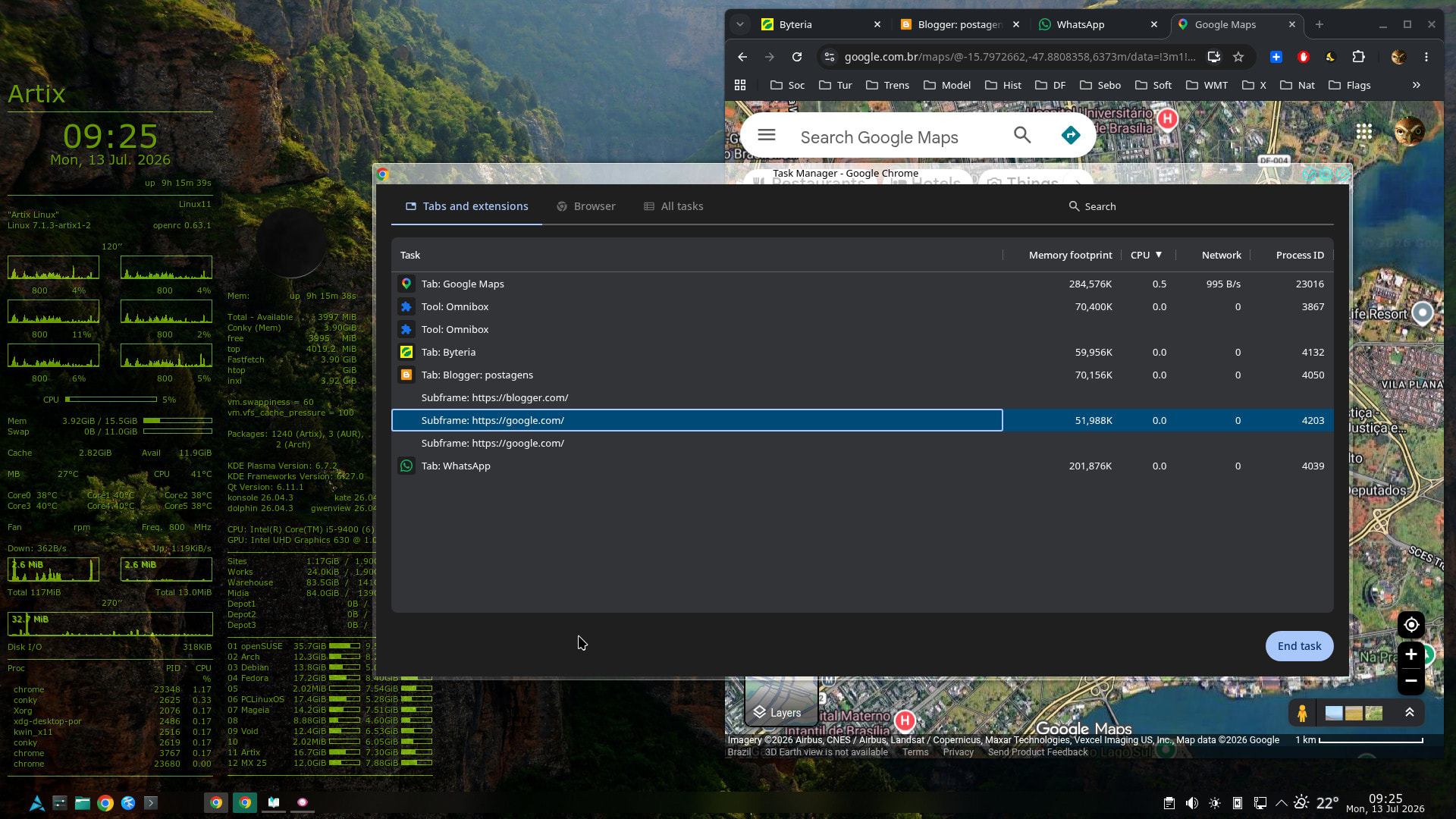Go back in Chrome browser history
The height and width of the screenshot is (819, 1456).
742,57
